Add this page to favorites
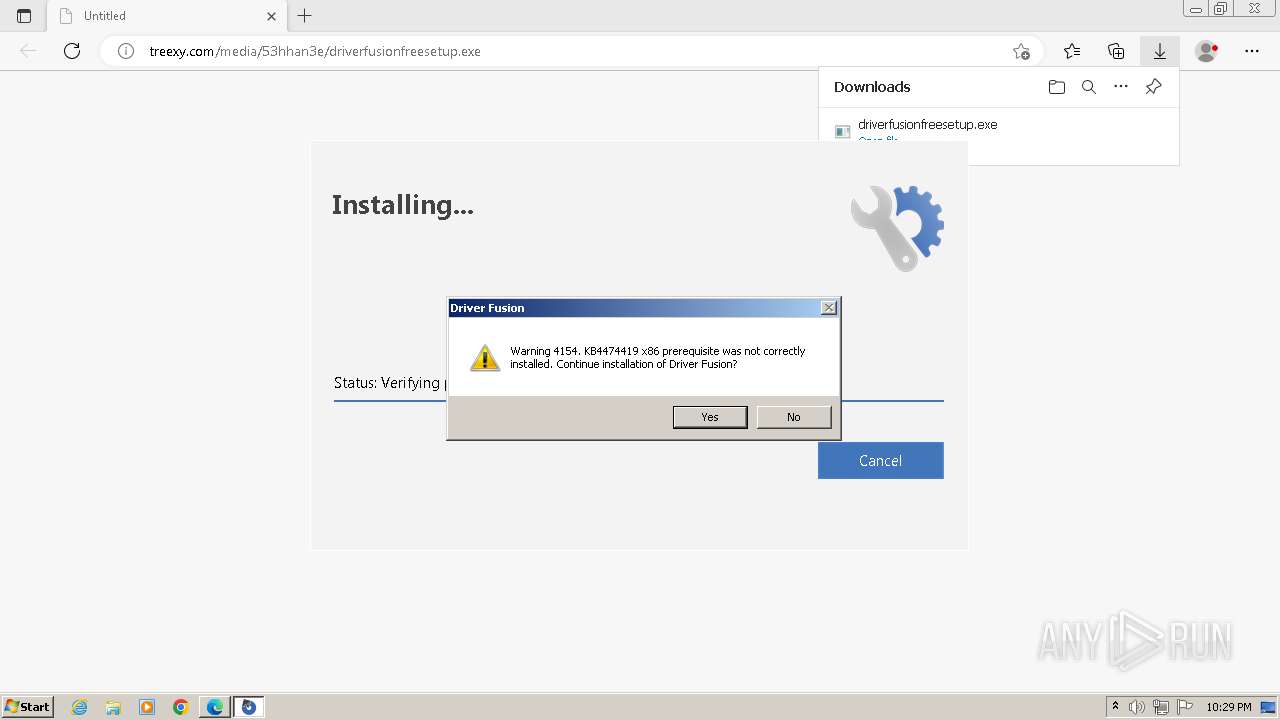This screenshot has height=720, width=1280. pyautogui.click(x=1021, y=51)
